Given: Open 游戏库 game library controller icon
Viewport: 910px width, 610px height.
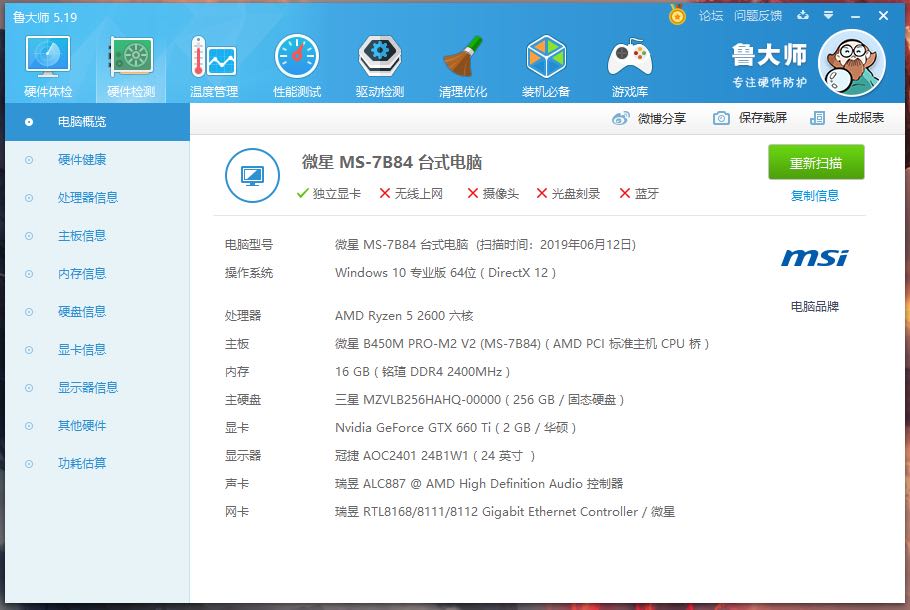Looking at the screenshot, I should [x=630, y=66].
